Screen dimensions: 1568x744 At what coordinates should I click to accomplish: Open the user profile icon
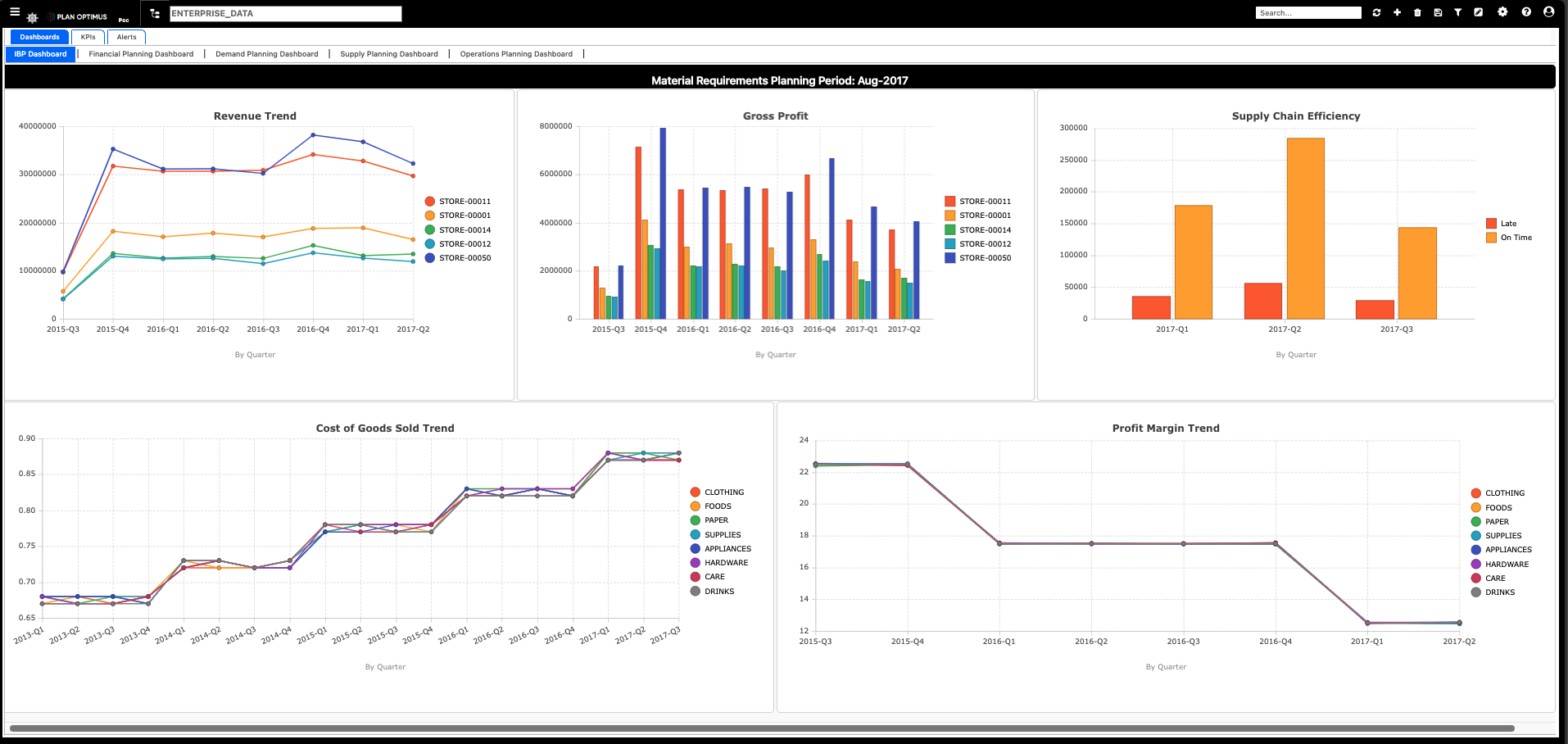[x=1548, y=11]
